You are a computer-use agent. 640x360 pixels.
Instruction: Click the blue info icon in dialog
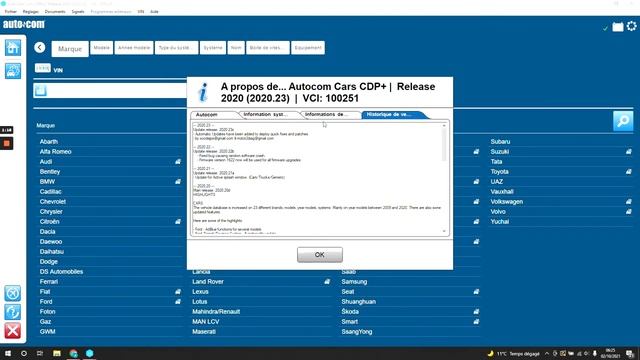(203, 92)
